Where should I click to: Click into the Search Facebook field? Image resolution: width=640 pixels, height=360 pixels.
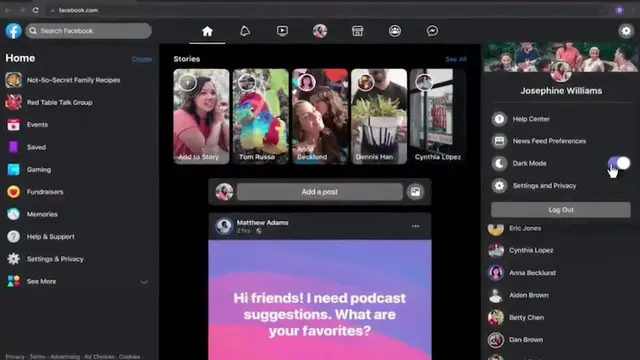[x=89, y=31]
